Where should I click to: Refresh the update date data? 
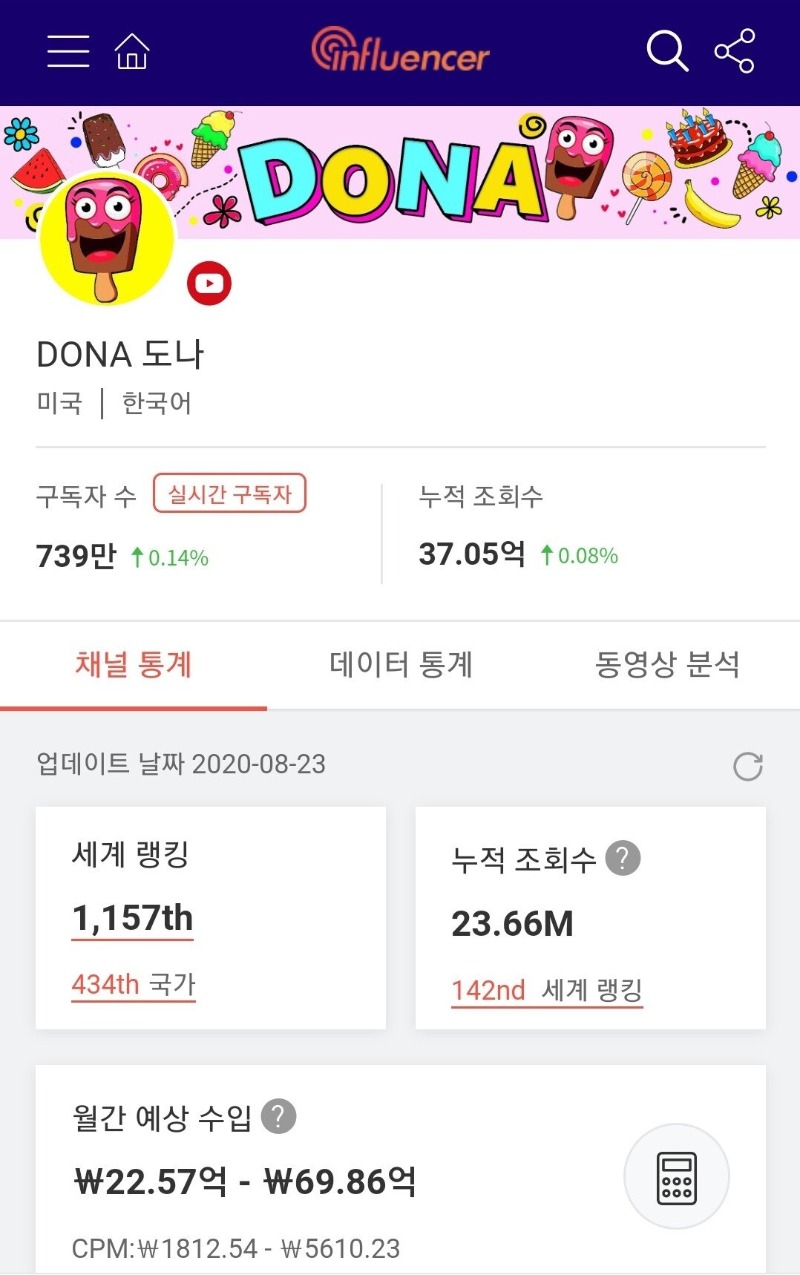(747, 766)
